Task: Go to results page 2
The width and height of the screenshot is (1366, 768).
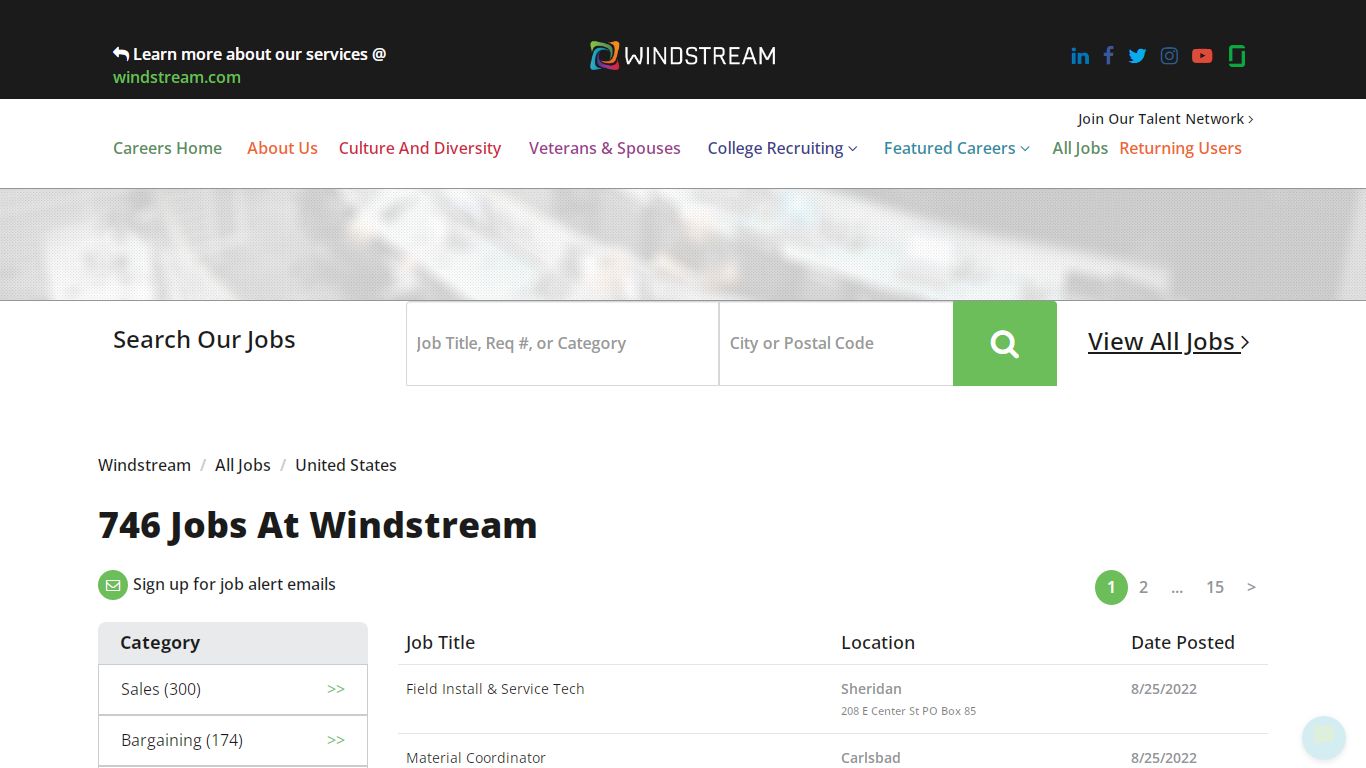Action: (1143, 587)
